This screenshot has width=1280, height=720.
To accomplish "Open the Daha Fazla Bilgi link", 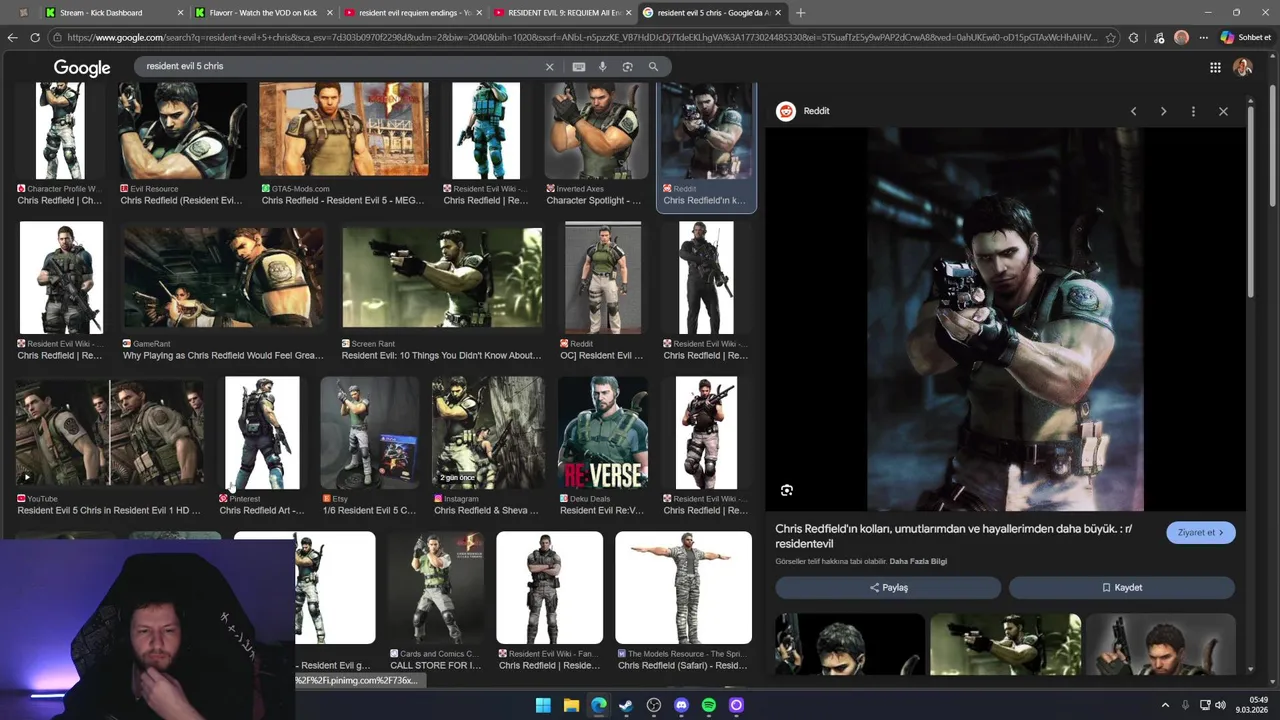I will pos(918,561).
